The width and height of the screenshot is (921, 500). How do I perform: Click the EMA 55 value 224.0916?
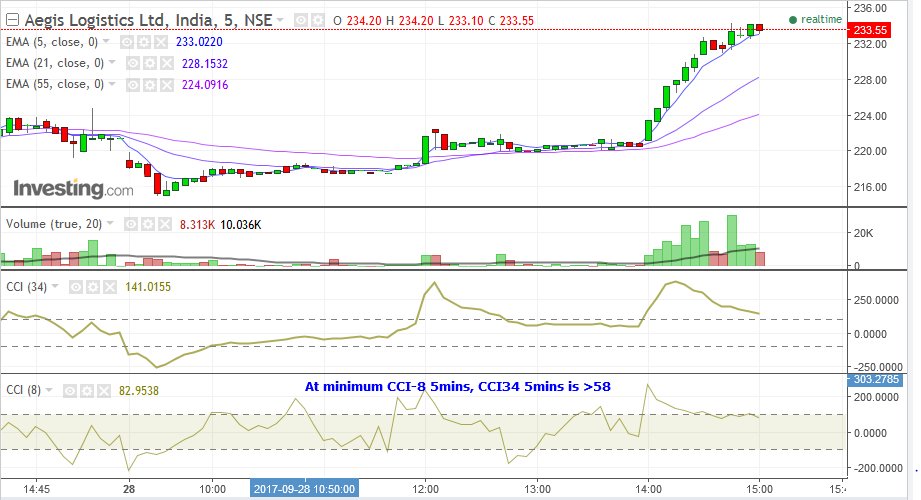tap(204, 85)
